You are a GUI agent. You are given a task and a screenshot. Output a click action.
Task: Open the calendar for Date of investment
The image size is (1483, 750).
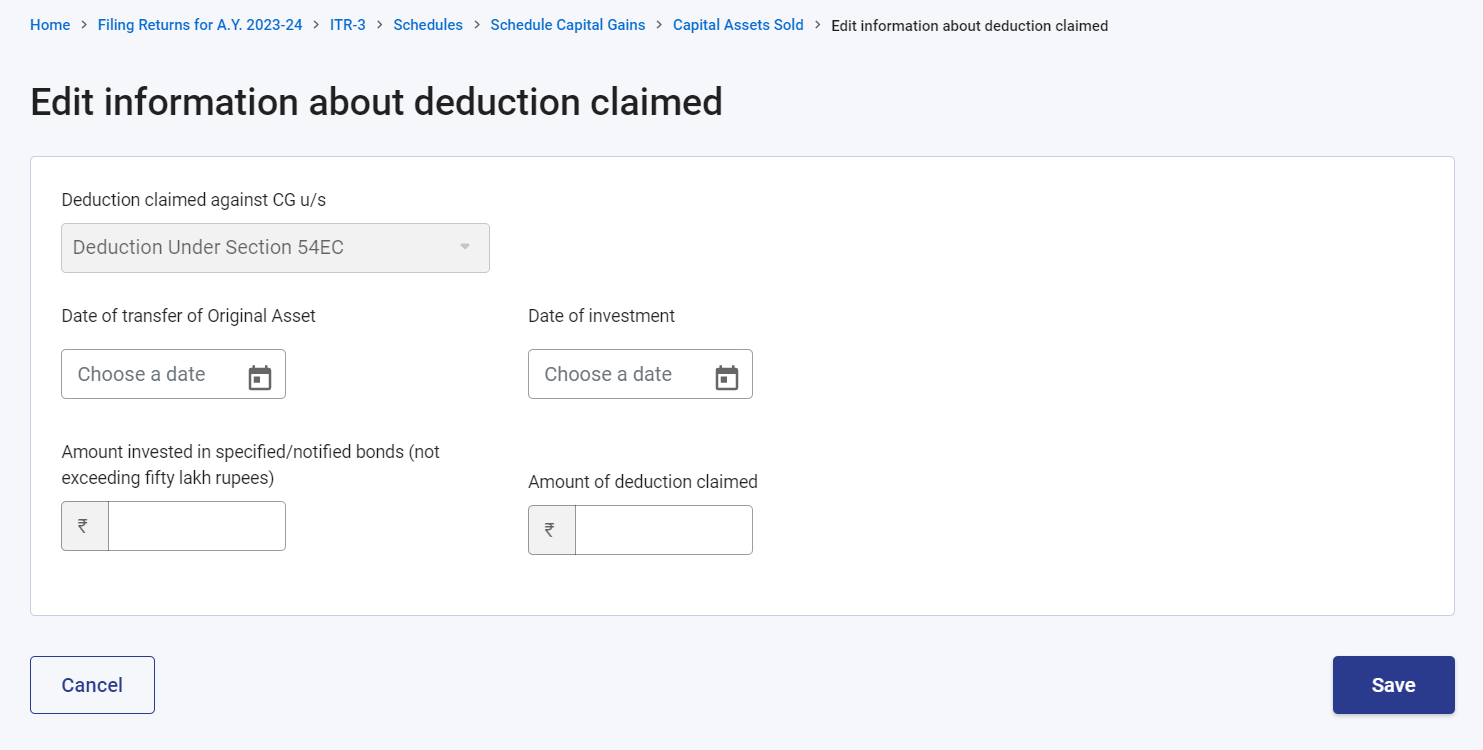pos(727,374)
